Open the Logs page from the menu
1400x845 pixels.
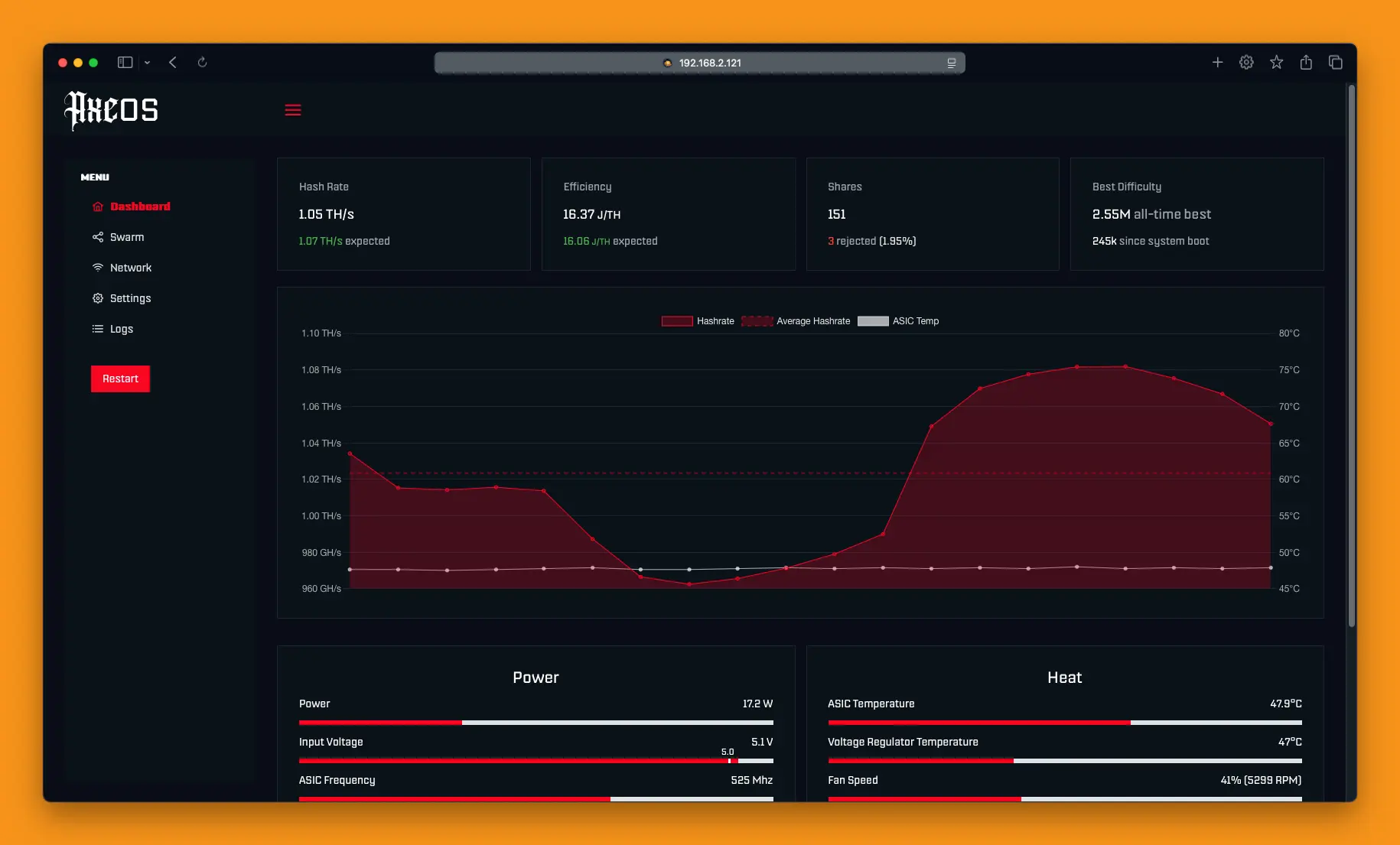121,329
